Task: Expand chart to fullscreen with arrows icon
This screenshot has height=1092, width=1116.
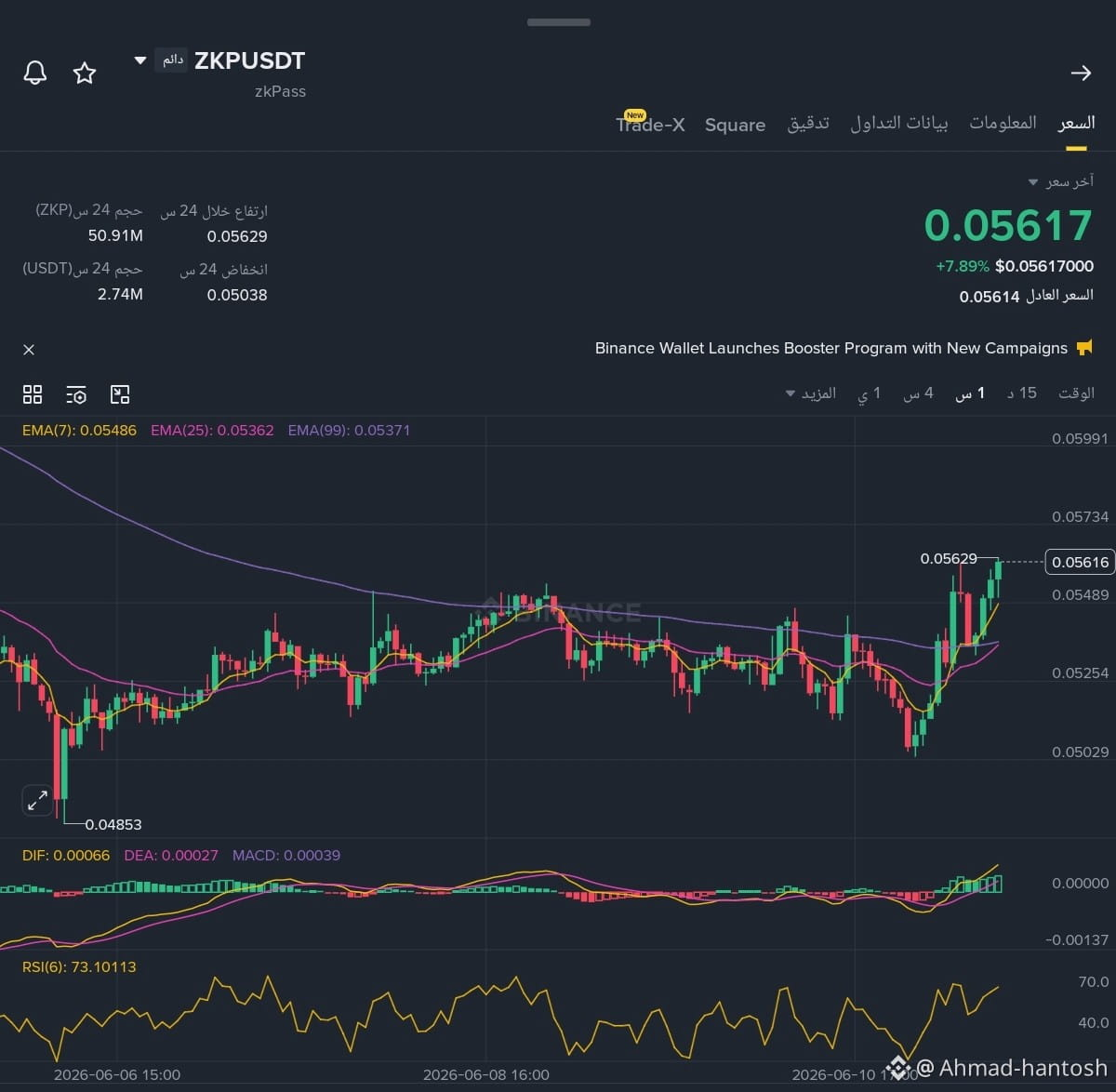Action: [x=37, y=800]
